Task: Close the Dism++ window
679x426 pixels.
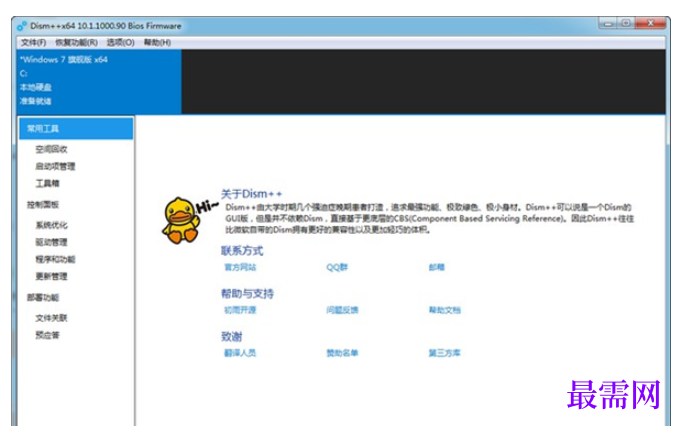Action: [x=650, y=23]
